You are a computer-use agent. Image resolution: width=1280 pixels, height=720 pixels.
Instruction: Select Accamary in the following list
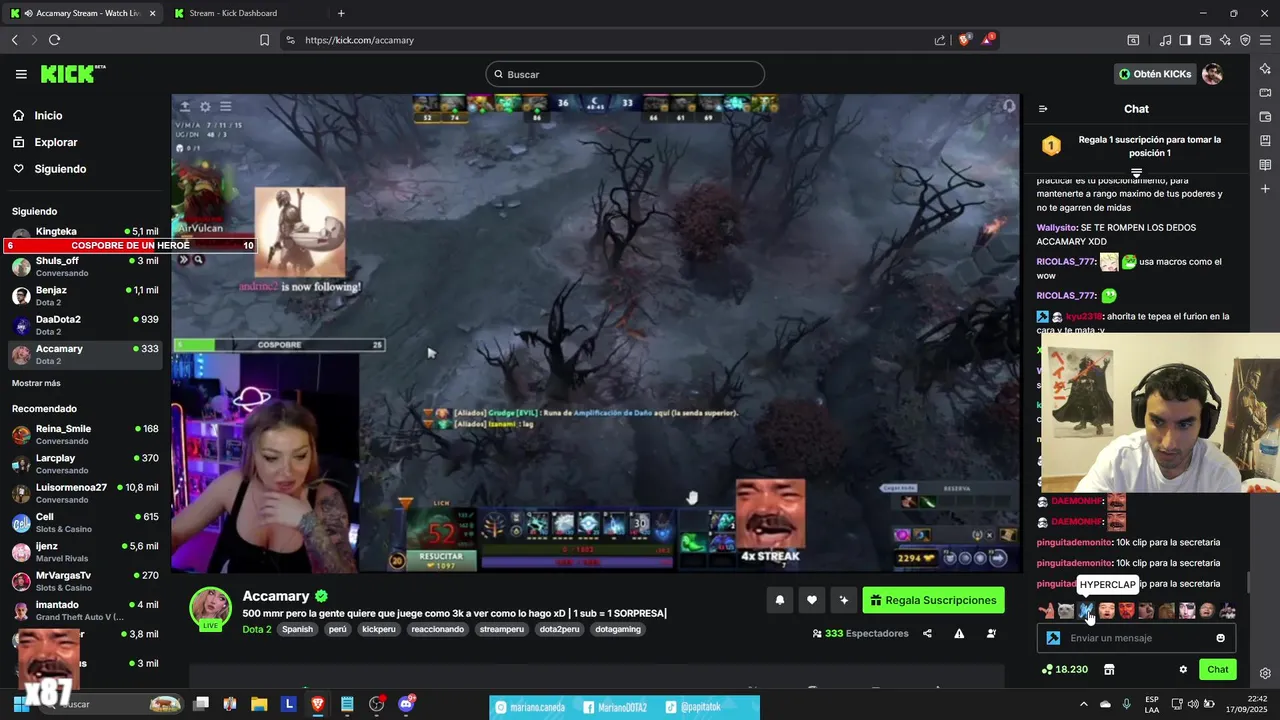[85, 354]
